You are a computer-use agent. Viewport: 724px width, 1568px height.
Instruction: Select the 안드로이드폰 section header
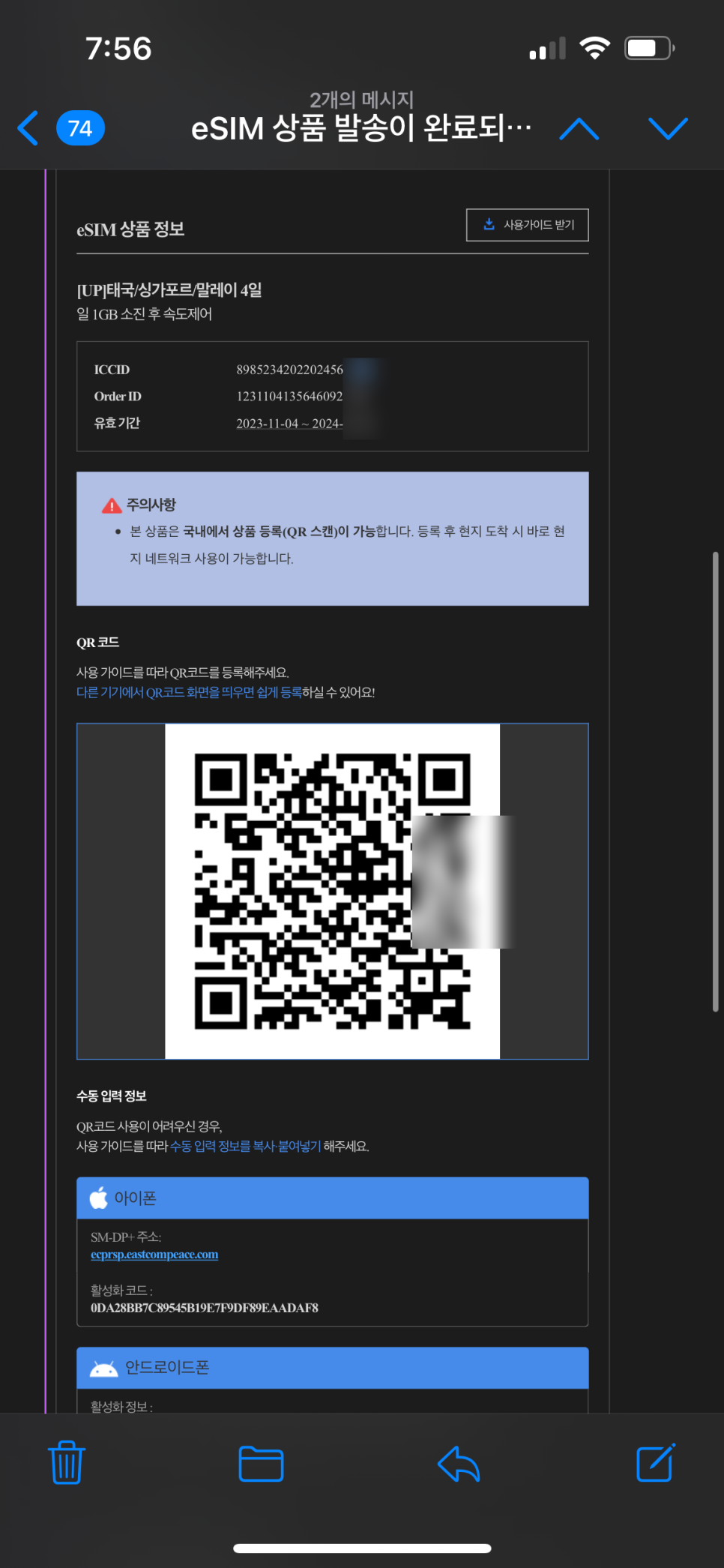333,1368
